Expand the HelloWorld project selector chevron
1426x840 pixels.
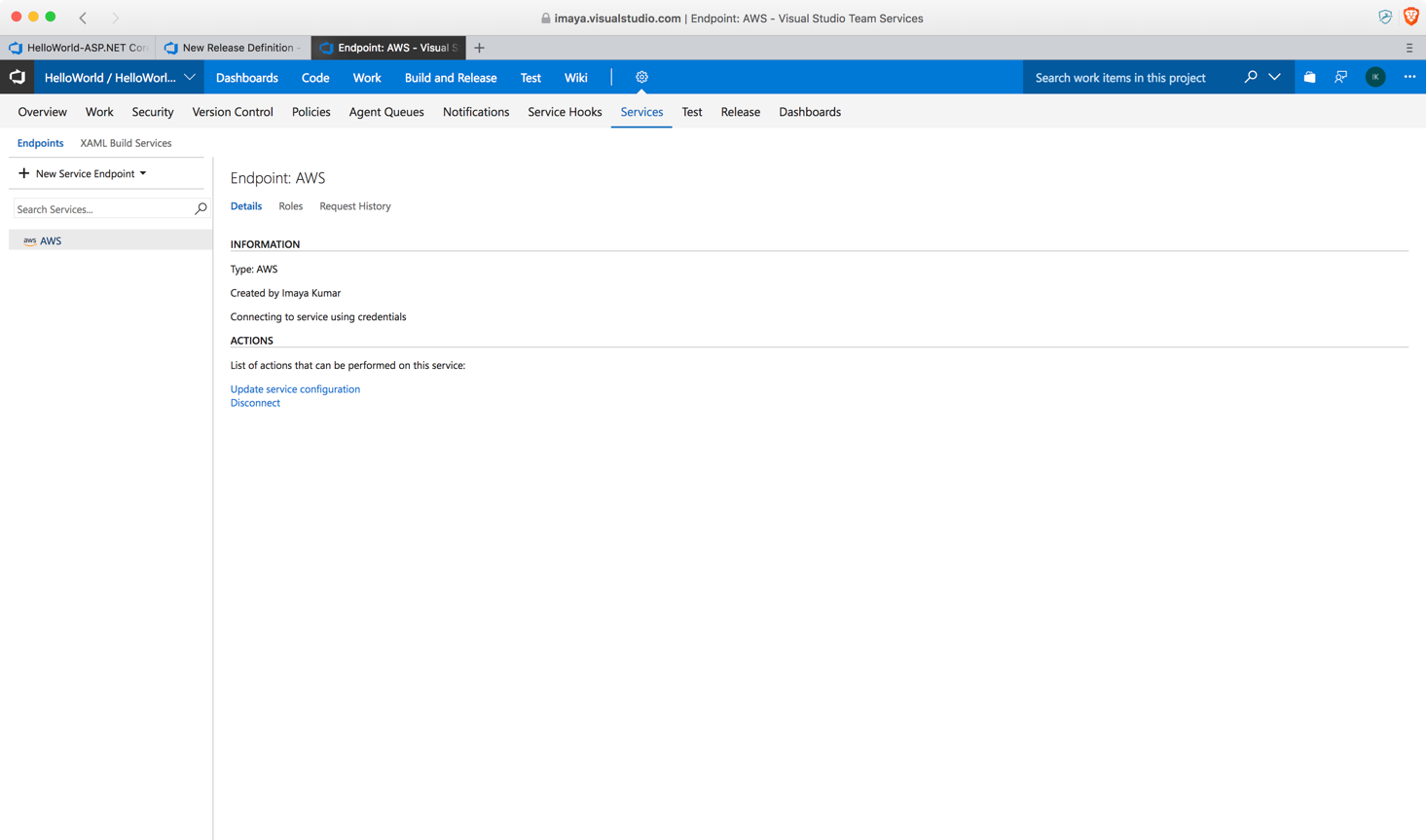click(190, 77)
